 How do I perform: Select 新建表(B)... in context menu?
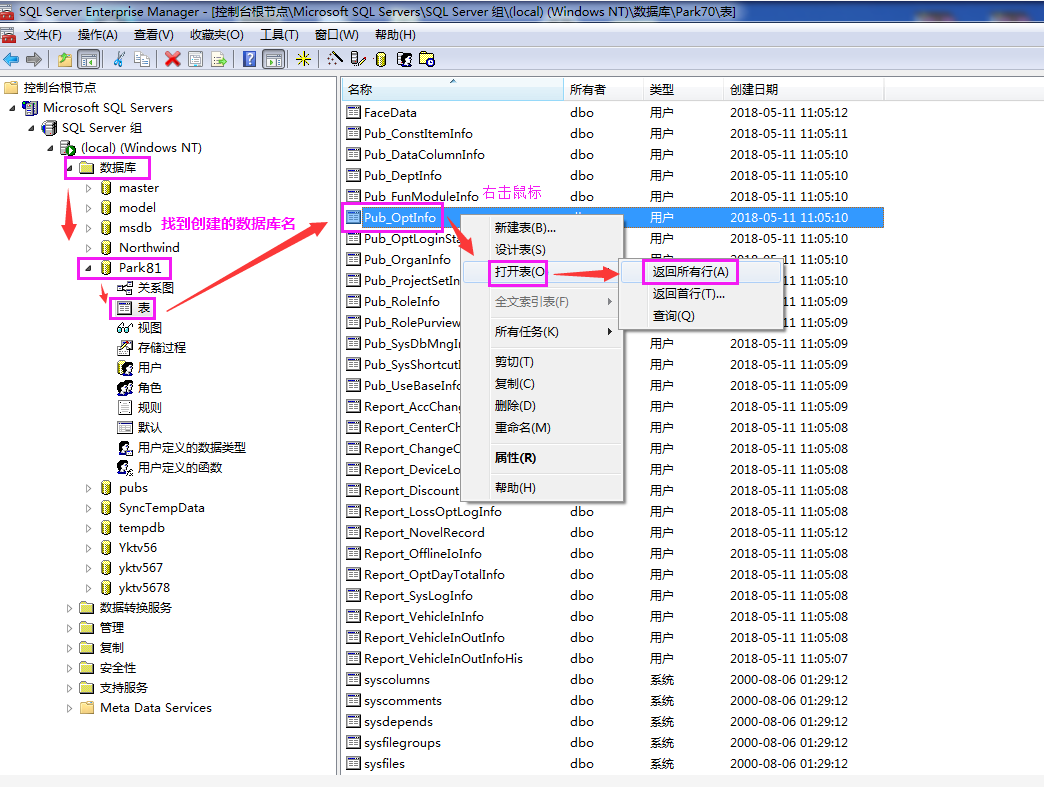coord(542,228)
